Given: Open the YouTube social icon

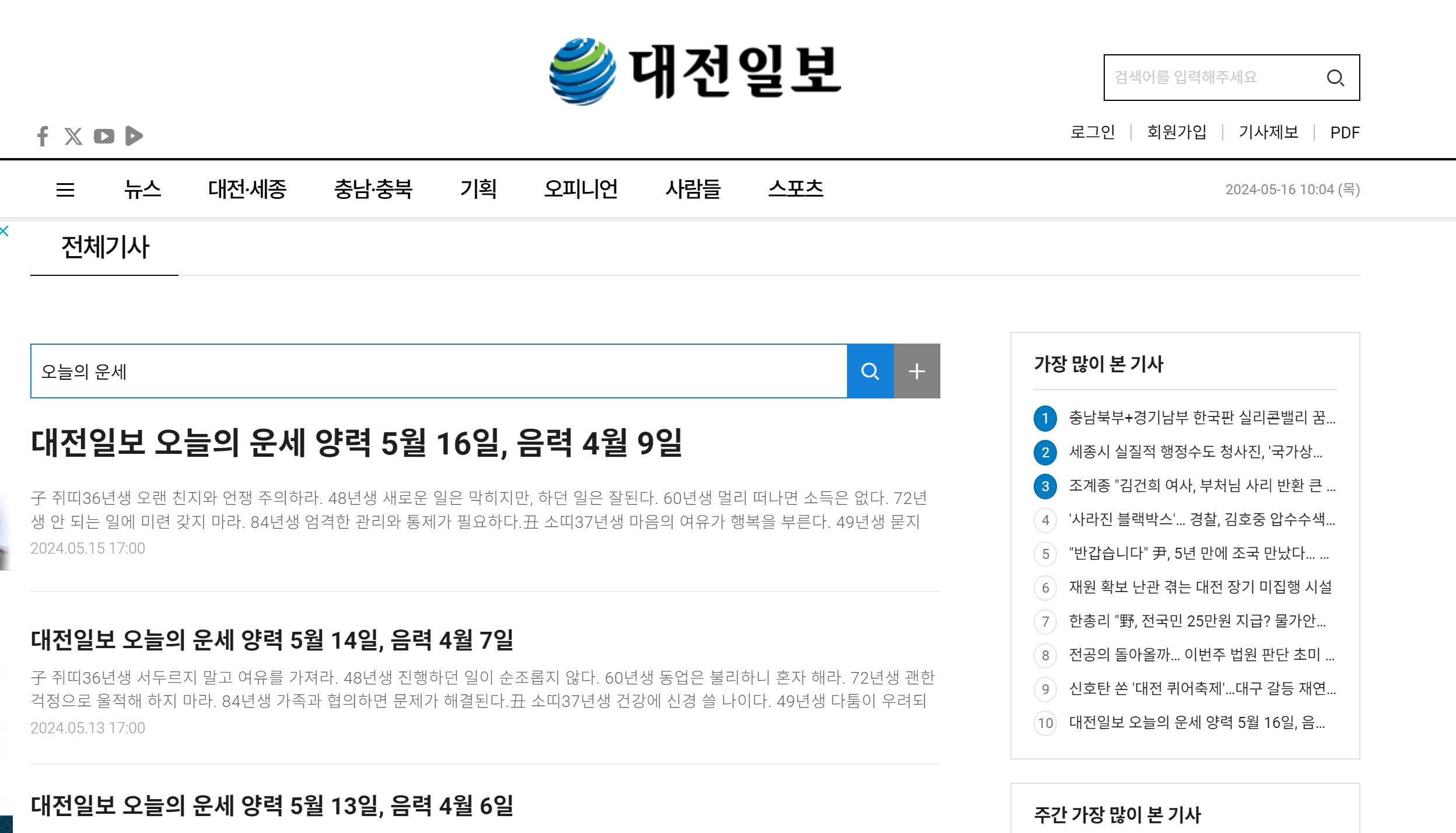Looking at the screenshot, I should coord(104,136).
